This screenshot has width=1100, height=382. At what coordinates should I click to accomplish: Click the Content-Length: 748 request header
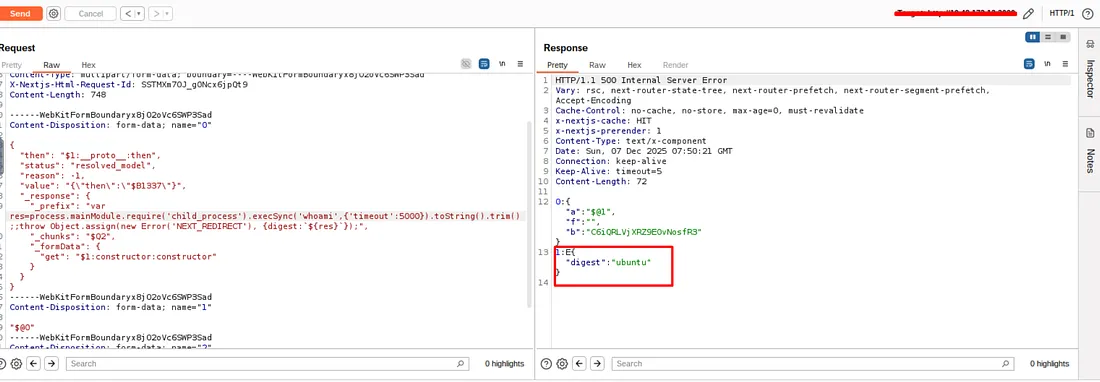coord(58,95)
